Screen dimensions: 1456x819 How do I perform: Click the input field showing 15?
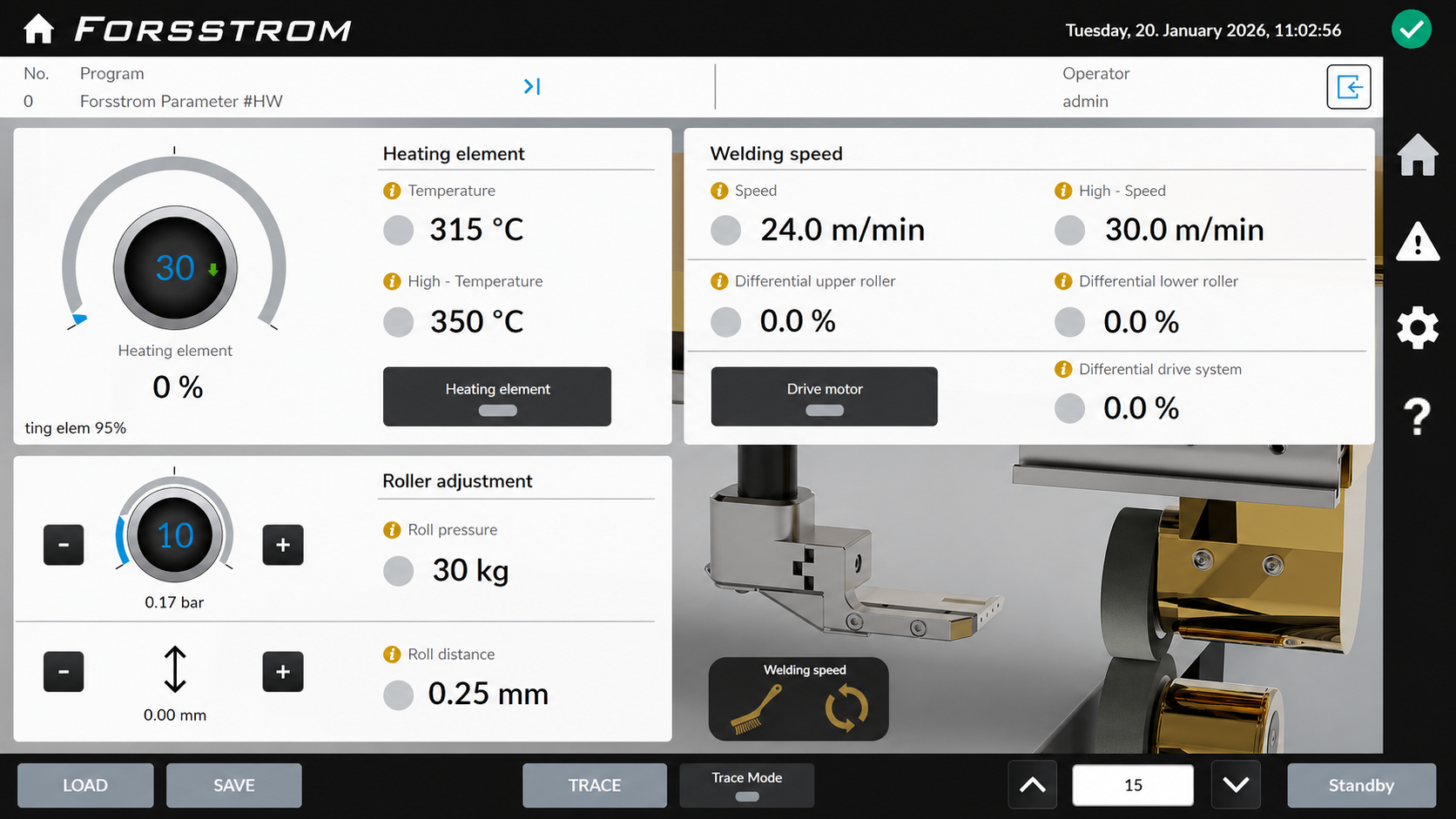pos(1132,785)
